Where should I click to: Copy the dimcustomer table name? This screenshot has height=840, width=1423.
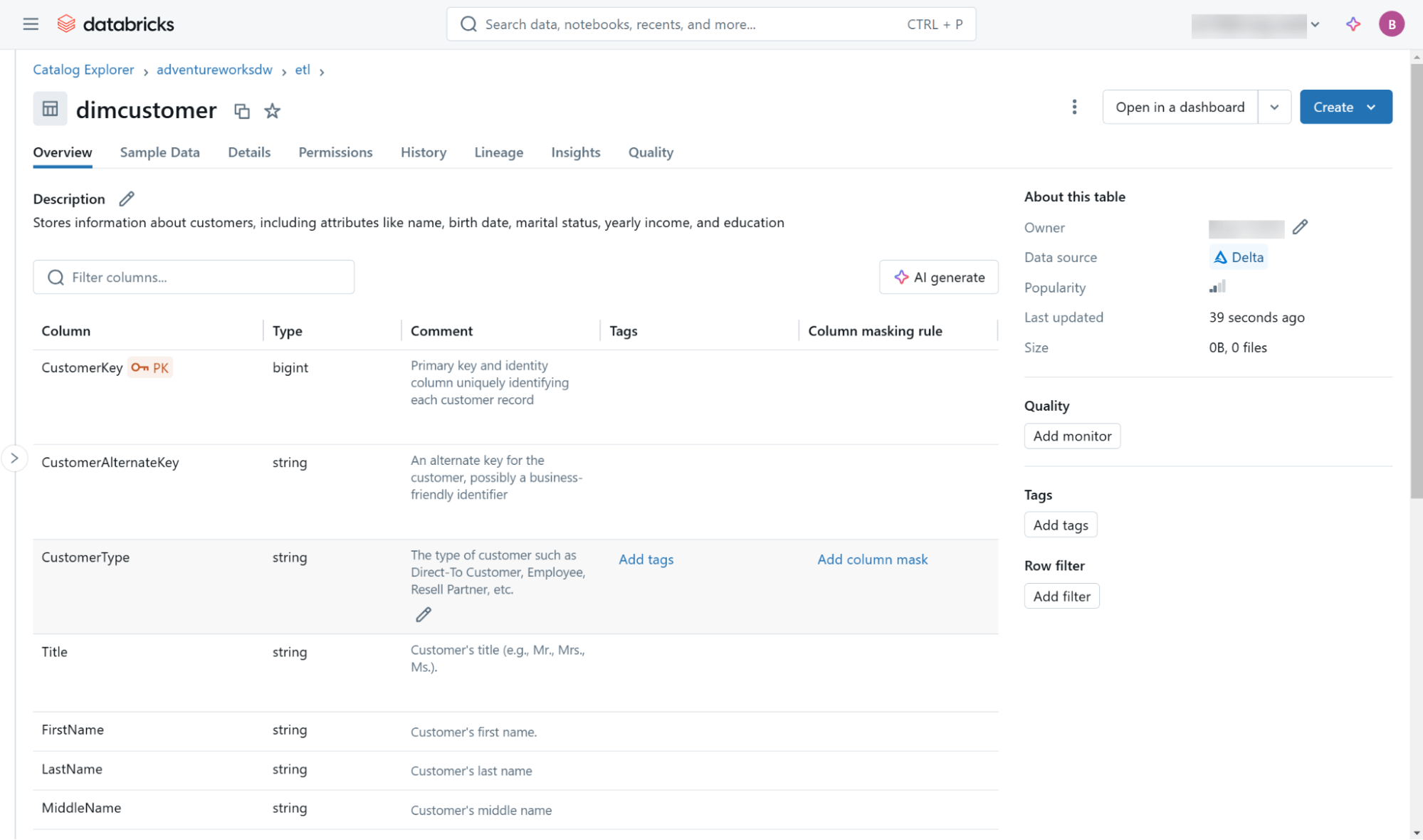tap(242, 111)
